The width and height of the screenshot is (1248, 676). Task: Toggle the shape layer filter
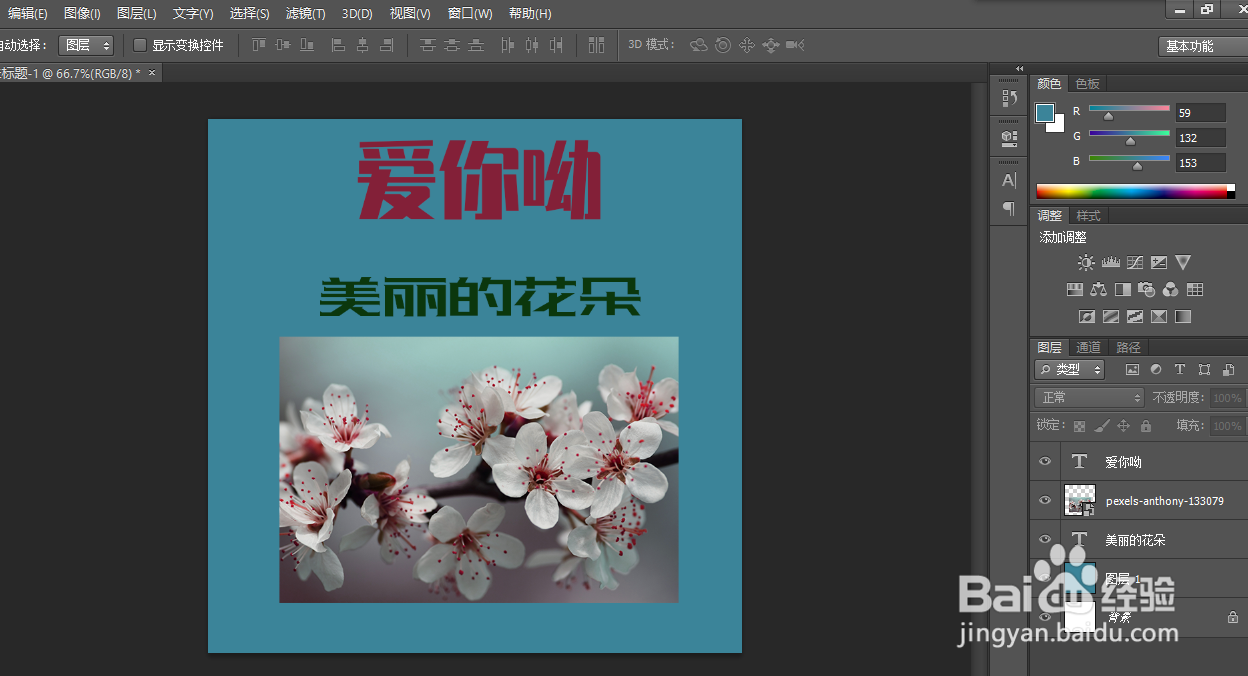coord(1204,369)
